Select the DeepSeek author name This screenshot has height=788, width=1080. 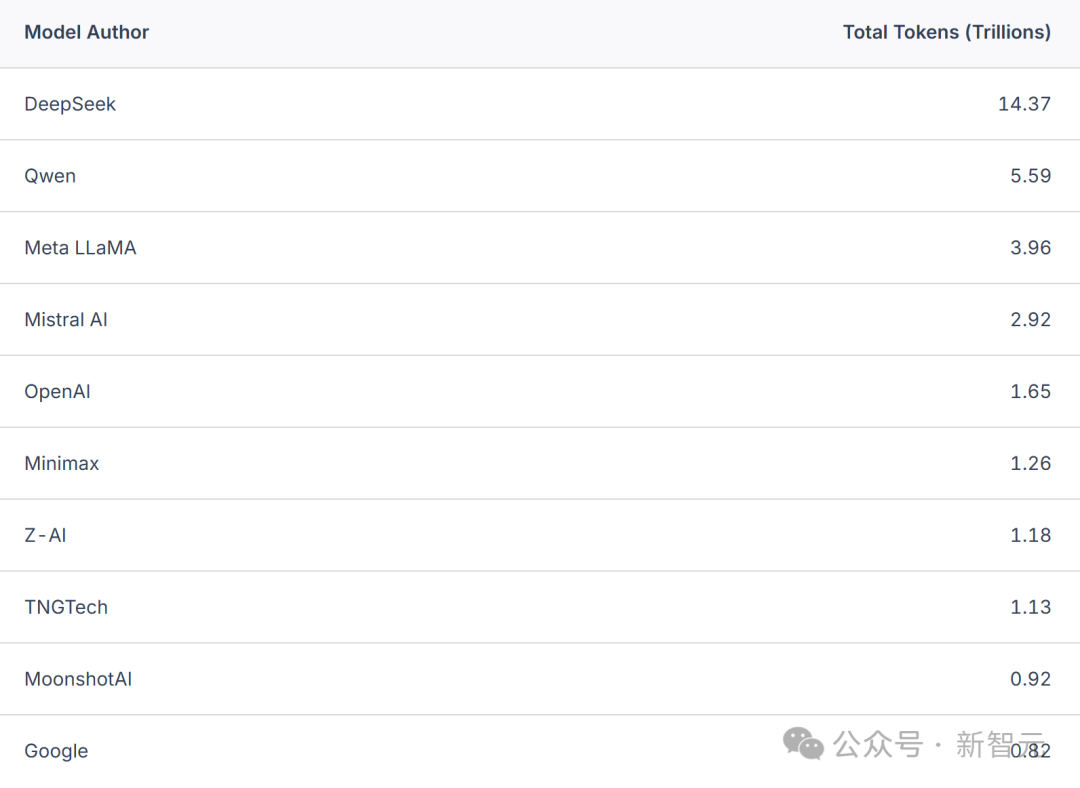[70, 104]
